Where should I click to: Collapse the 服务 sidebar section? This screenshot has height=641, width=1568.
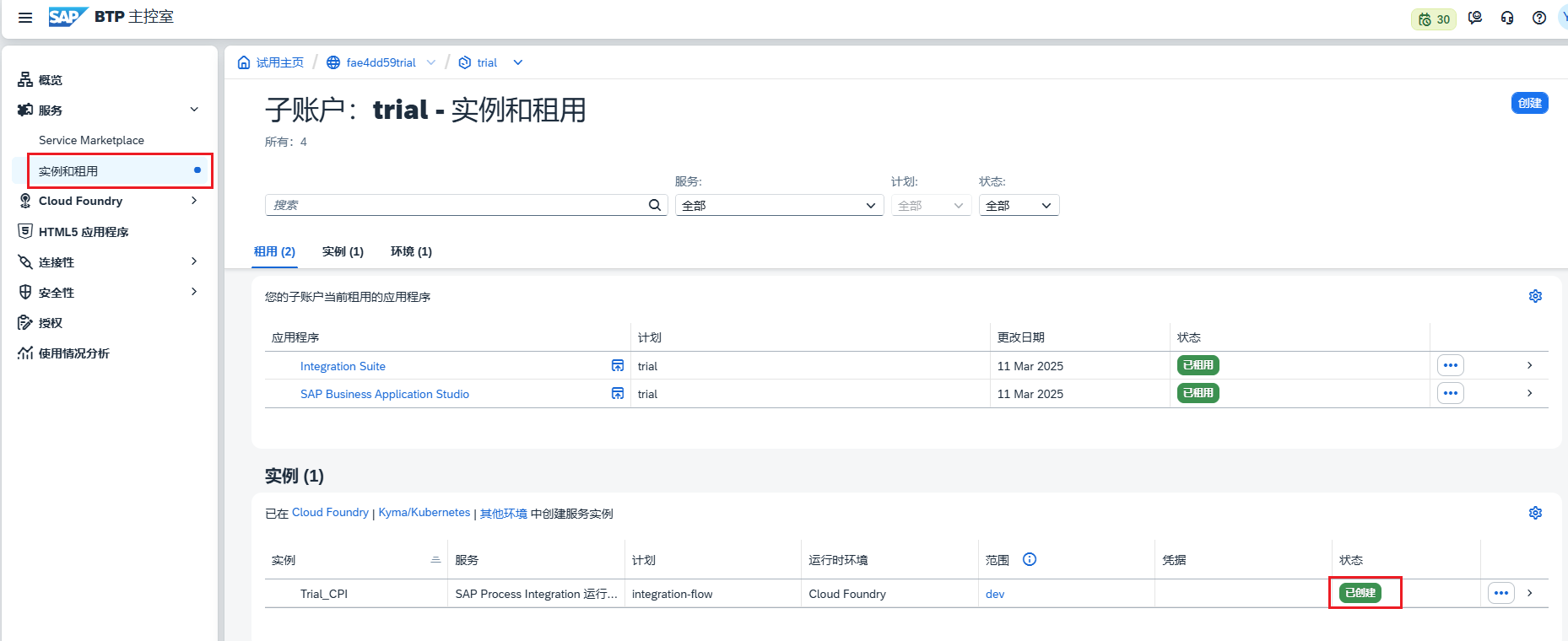click(194, 110)
